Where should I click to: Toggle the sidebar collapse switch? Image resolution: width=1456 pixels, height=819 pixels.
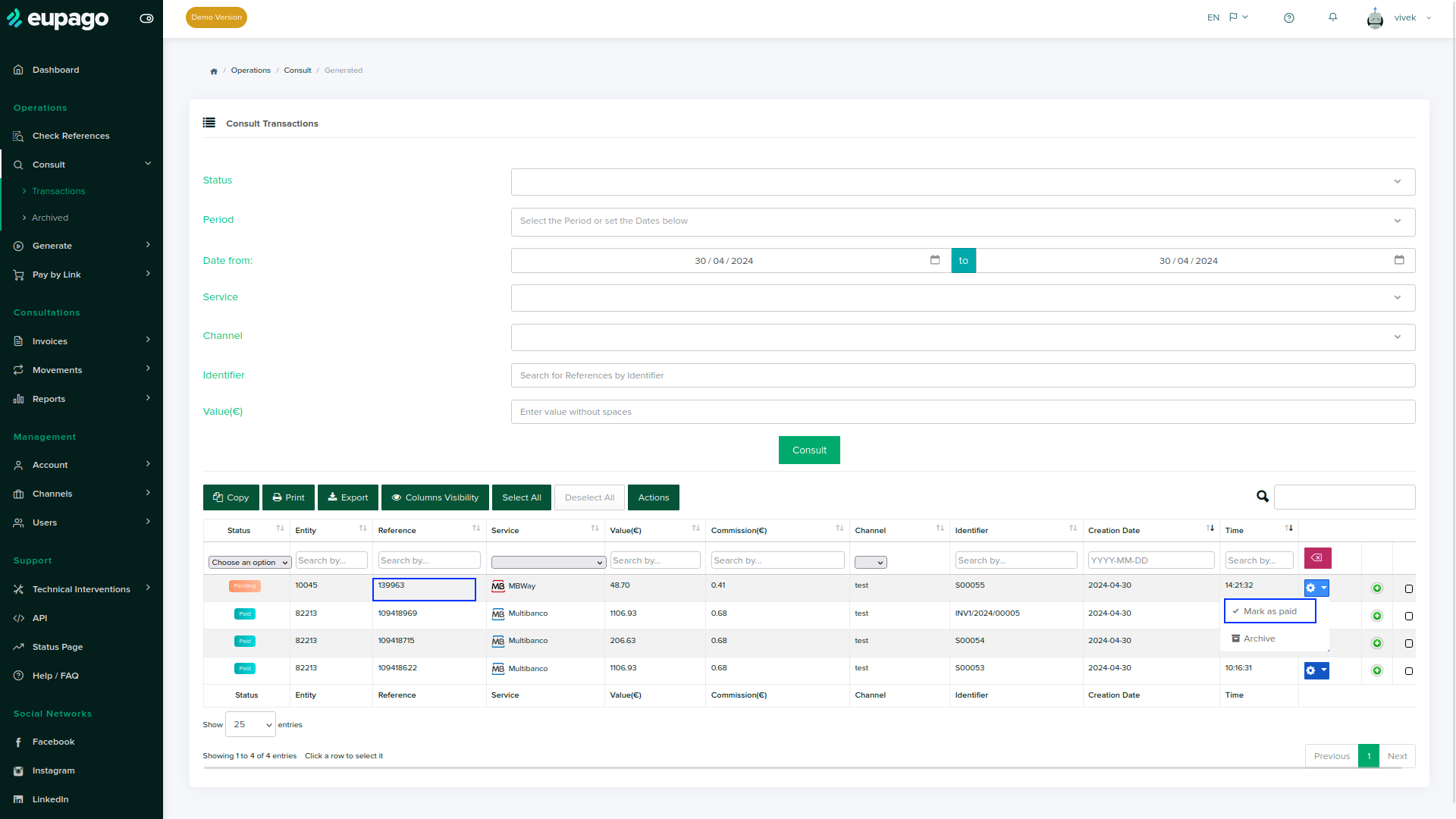147,18
